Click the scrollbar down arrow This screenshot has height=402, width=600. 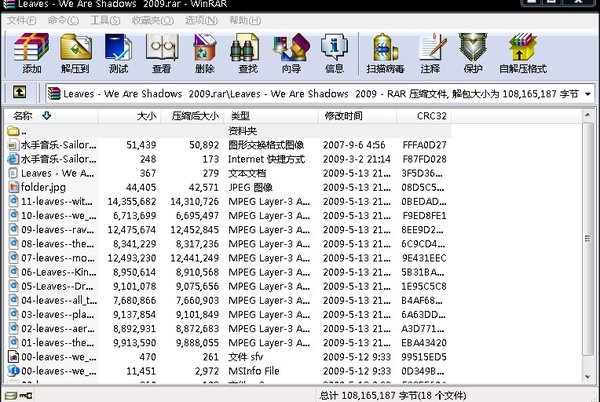[588, 376]
